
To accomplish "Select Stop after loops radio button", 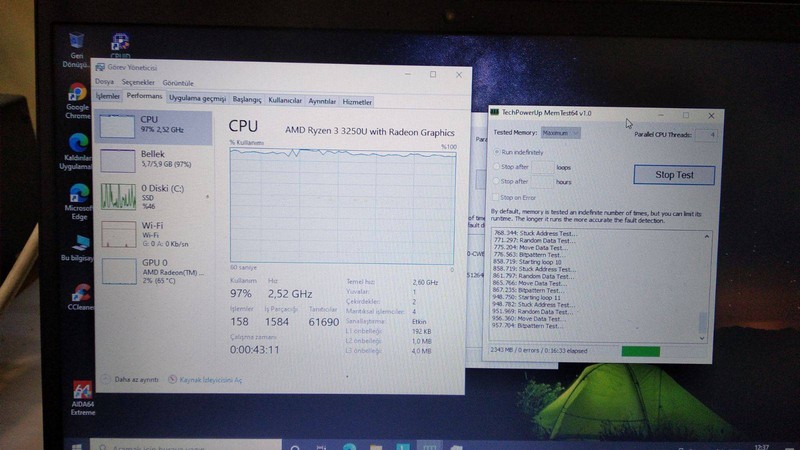I will pos(496,166).
